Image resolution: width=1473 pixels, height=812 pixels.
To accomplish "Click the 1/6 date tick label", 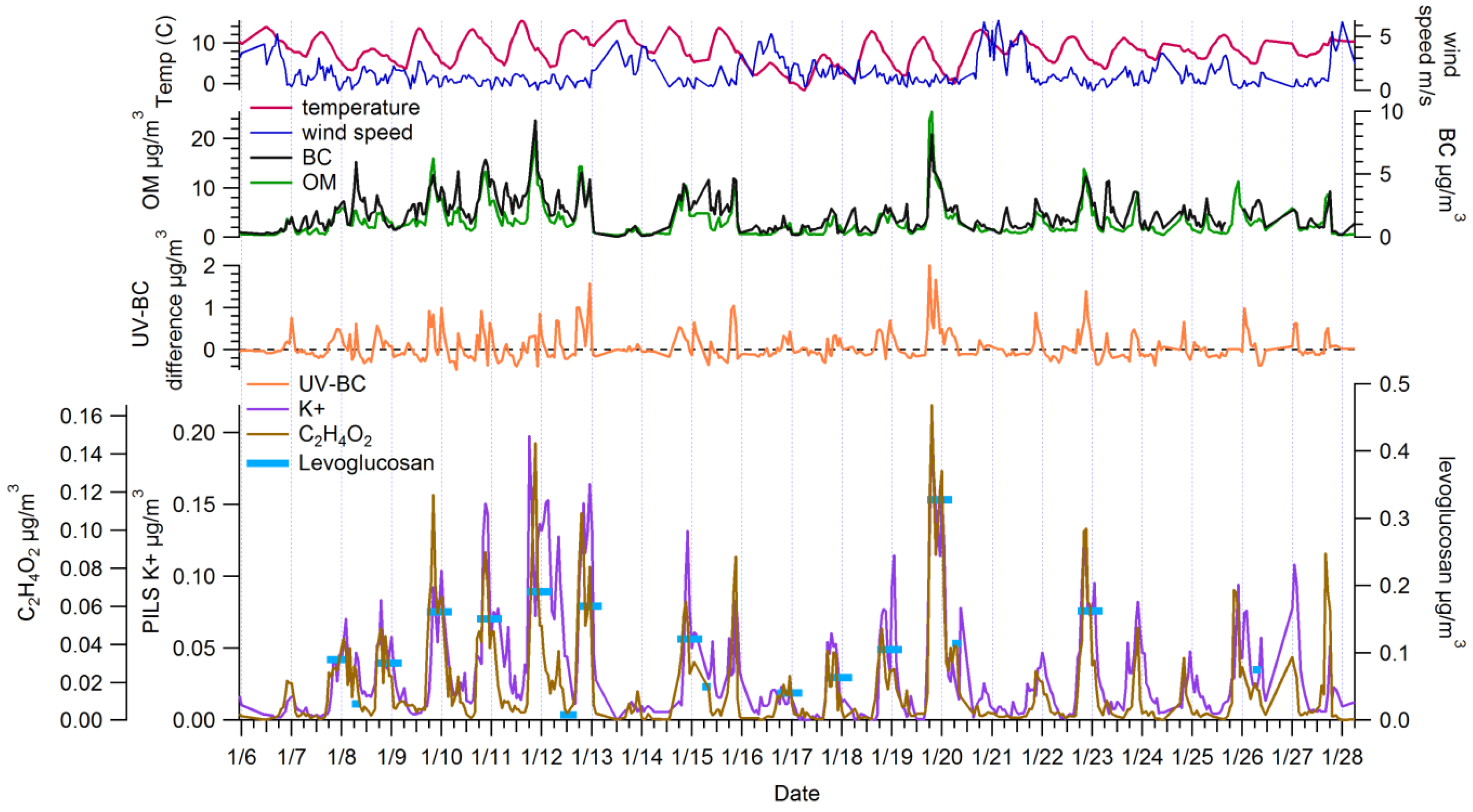I will (241, 756).
